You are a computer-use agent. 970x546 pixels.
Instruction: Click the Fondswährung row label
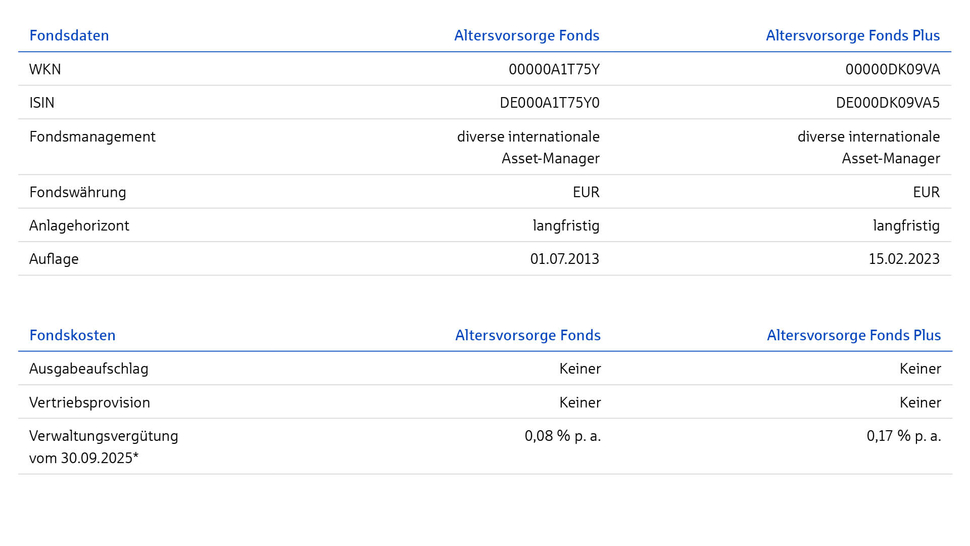[77, 192]
